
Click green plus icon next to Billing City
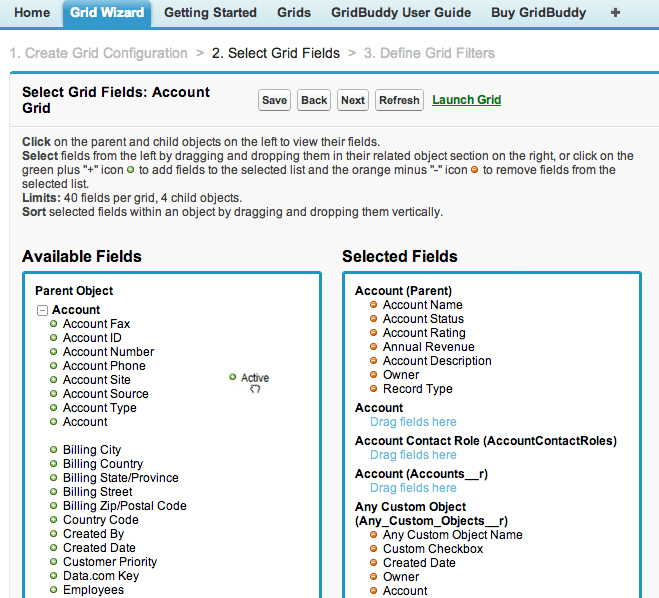(x=54, y=450)
